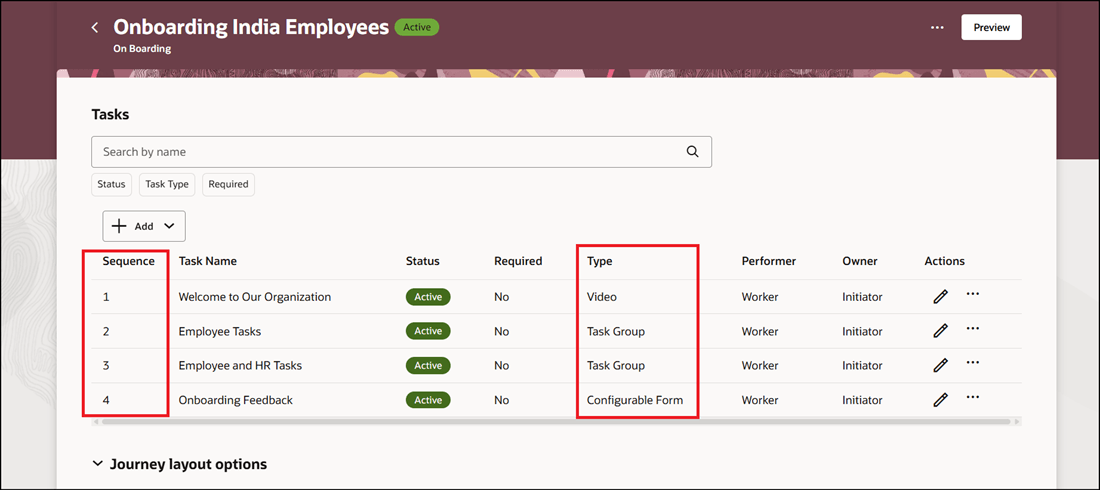This screenshot has width=1100, height=490.
Task: Open the Required filter chip
Action: tap(229, 184)
